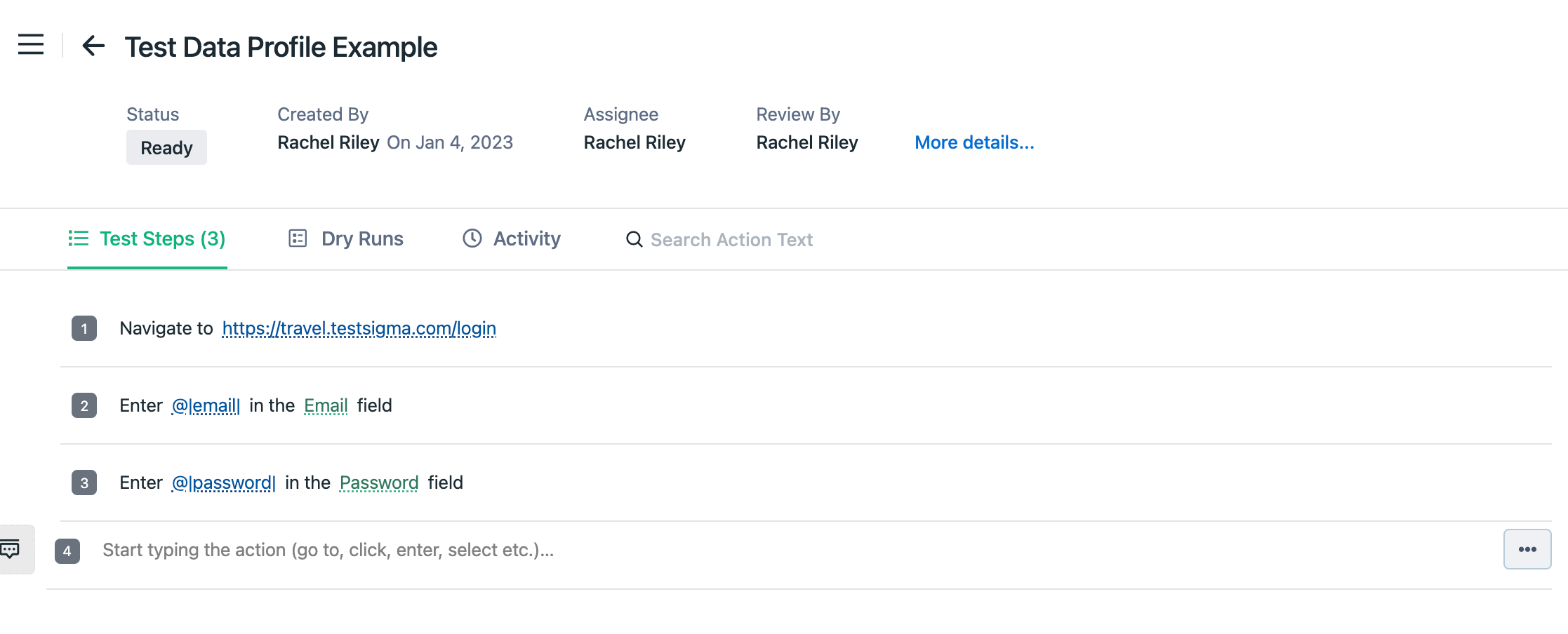The width and height of the screenshot is (1568, 634).
Task: Click the 'Navigate to' step text
Action: [x=166, y=328]
